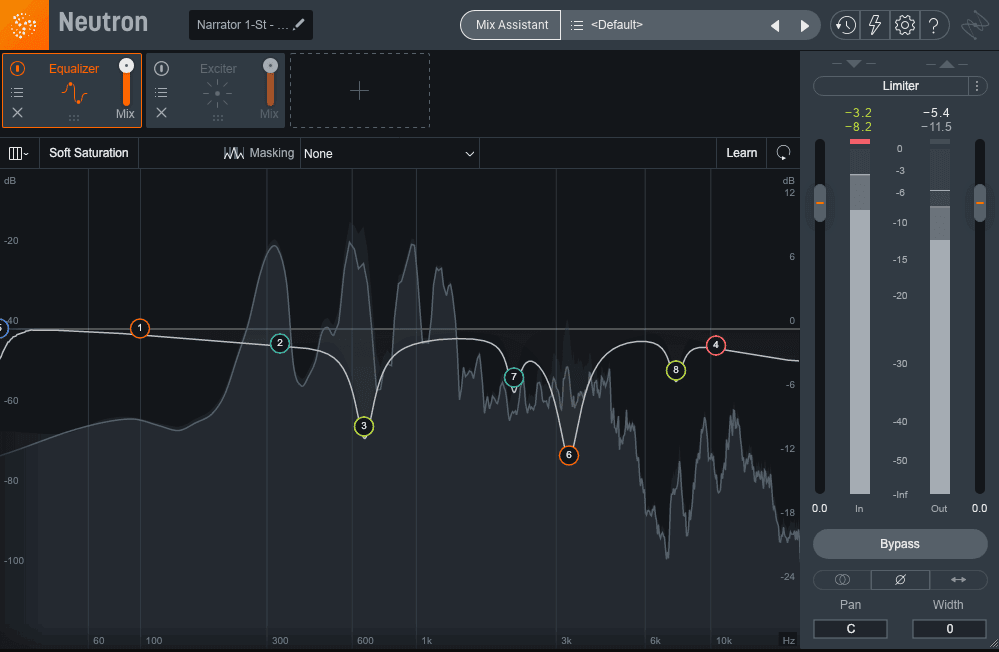This screenshot has height=652, width=999.
Task: Click the iZotope Neutron logo icon
Action: (24, 24)
